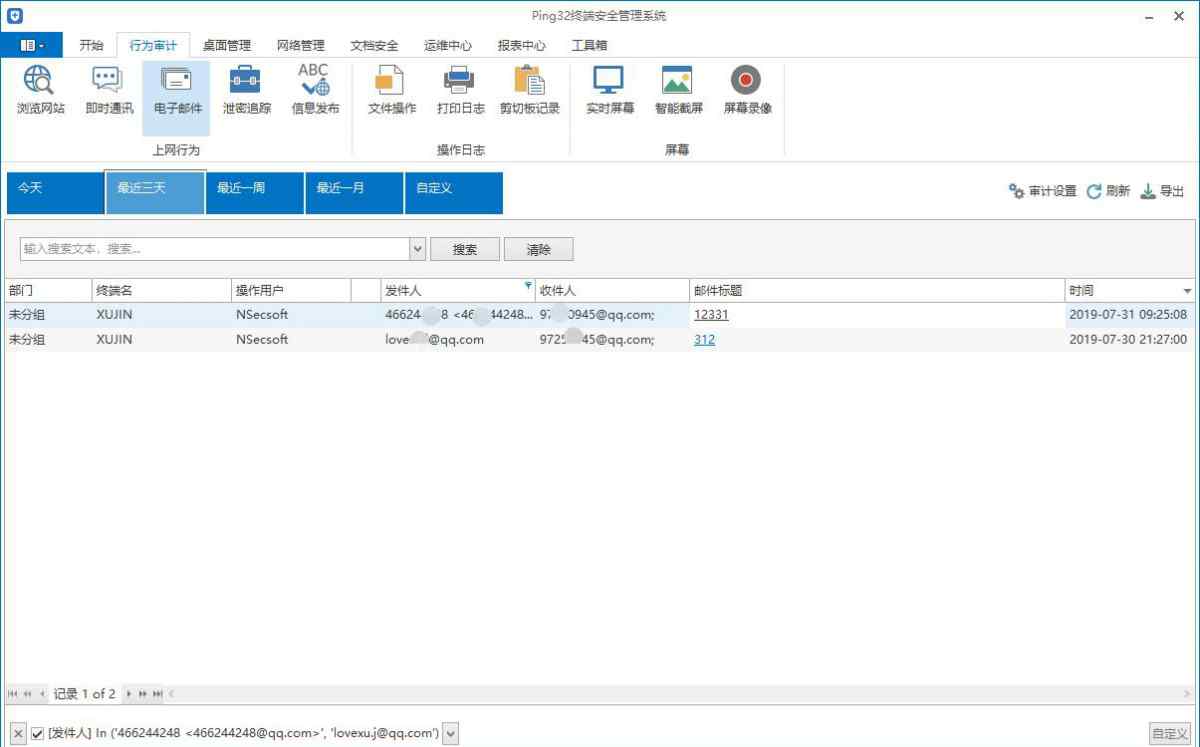Go to next record arrow

129,694
